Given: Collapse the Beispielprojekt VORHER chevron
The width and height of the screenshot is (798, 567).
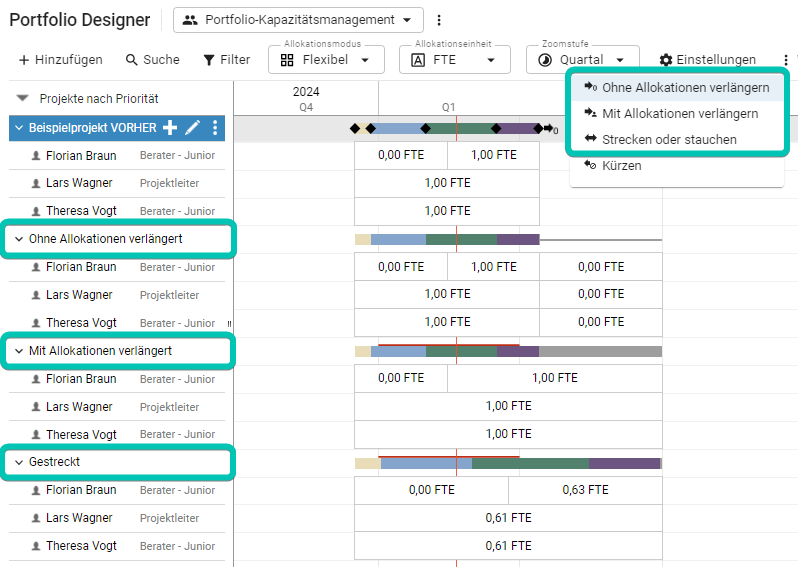Looking at the screenshot, I should (x=19, y=128).
